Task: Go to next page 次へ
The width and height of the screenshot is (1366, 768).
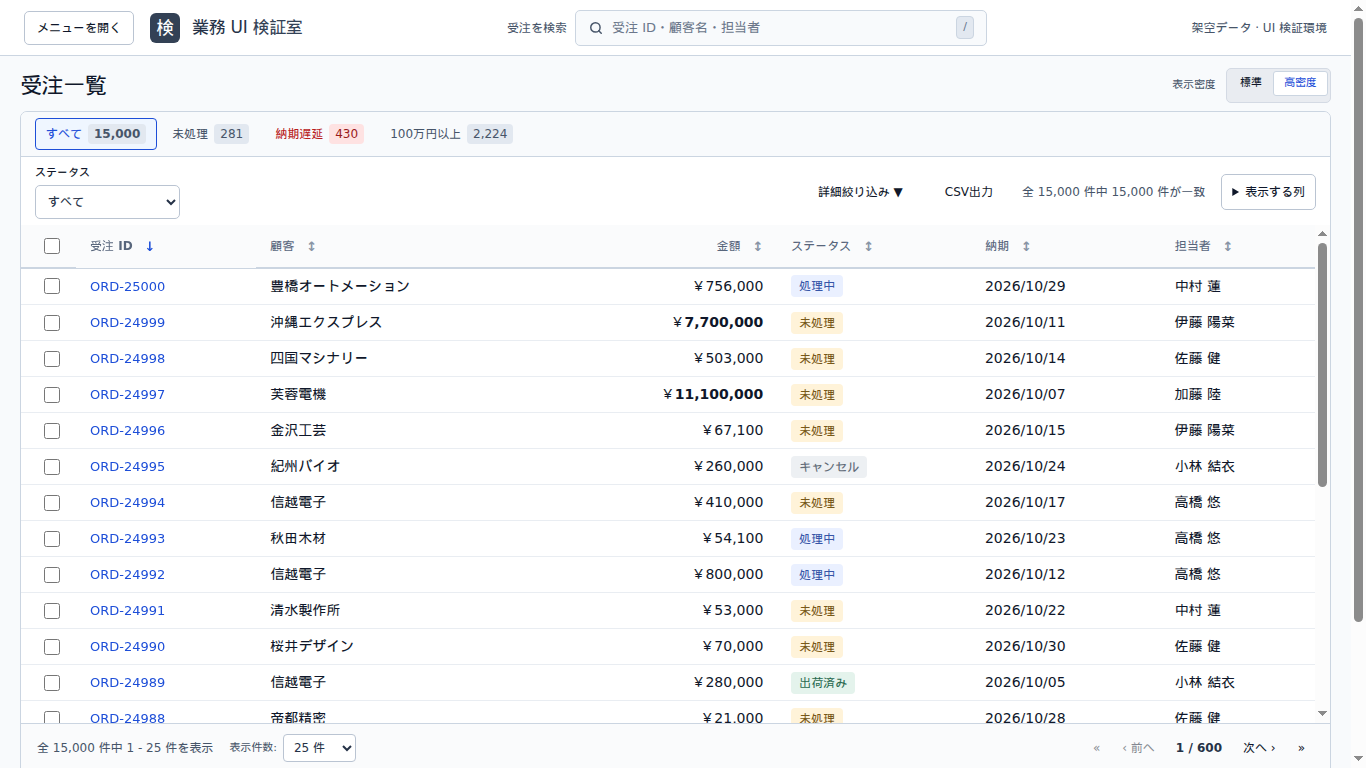Action: (x=1259, y=748)
